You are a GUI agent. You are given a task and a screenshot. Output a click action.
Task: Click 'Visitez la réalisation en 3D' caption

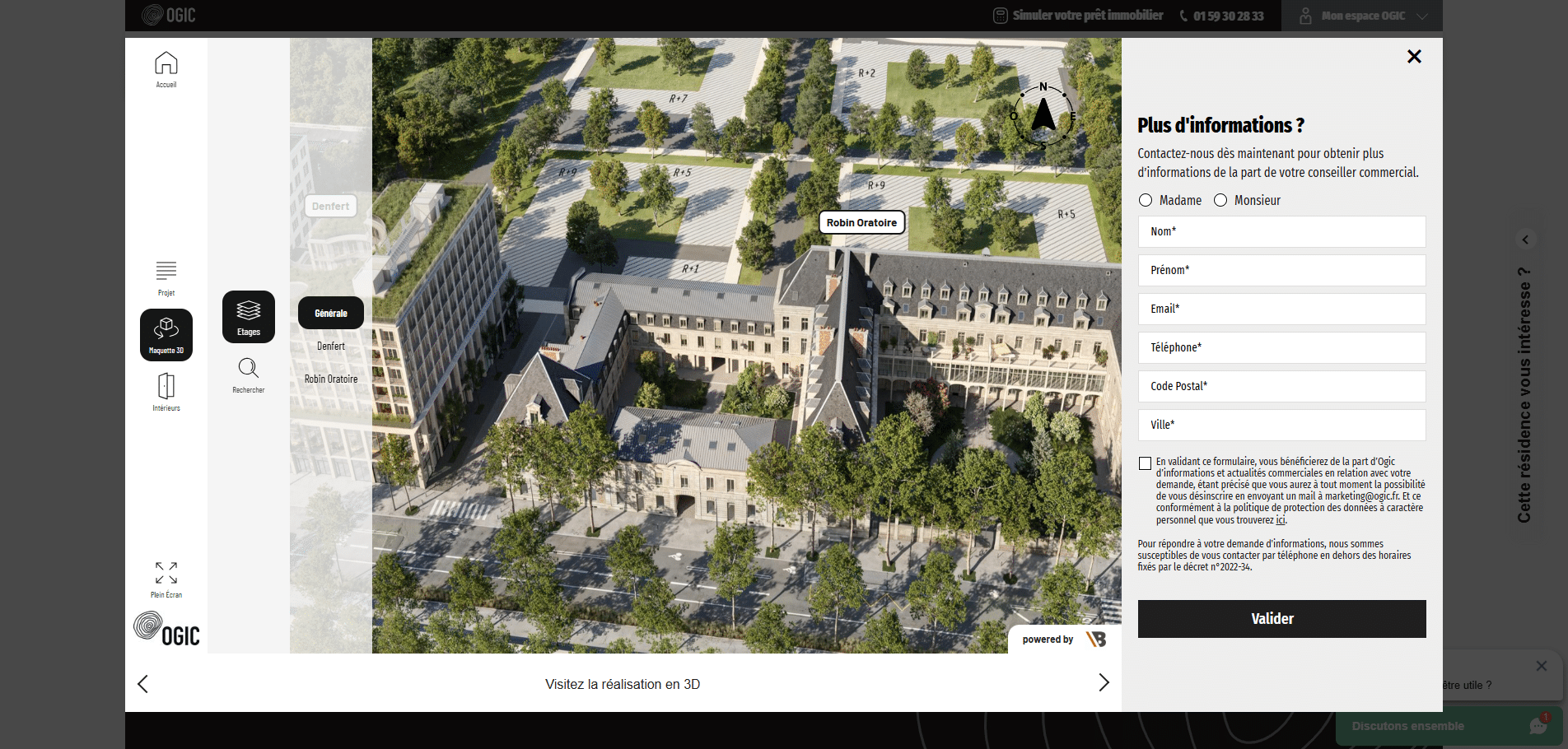623,684
